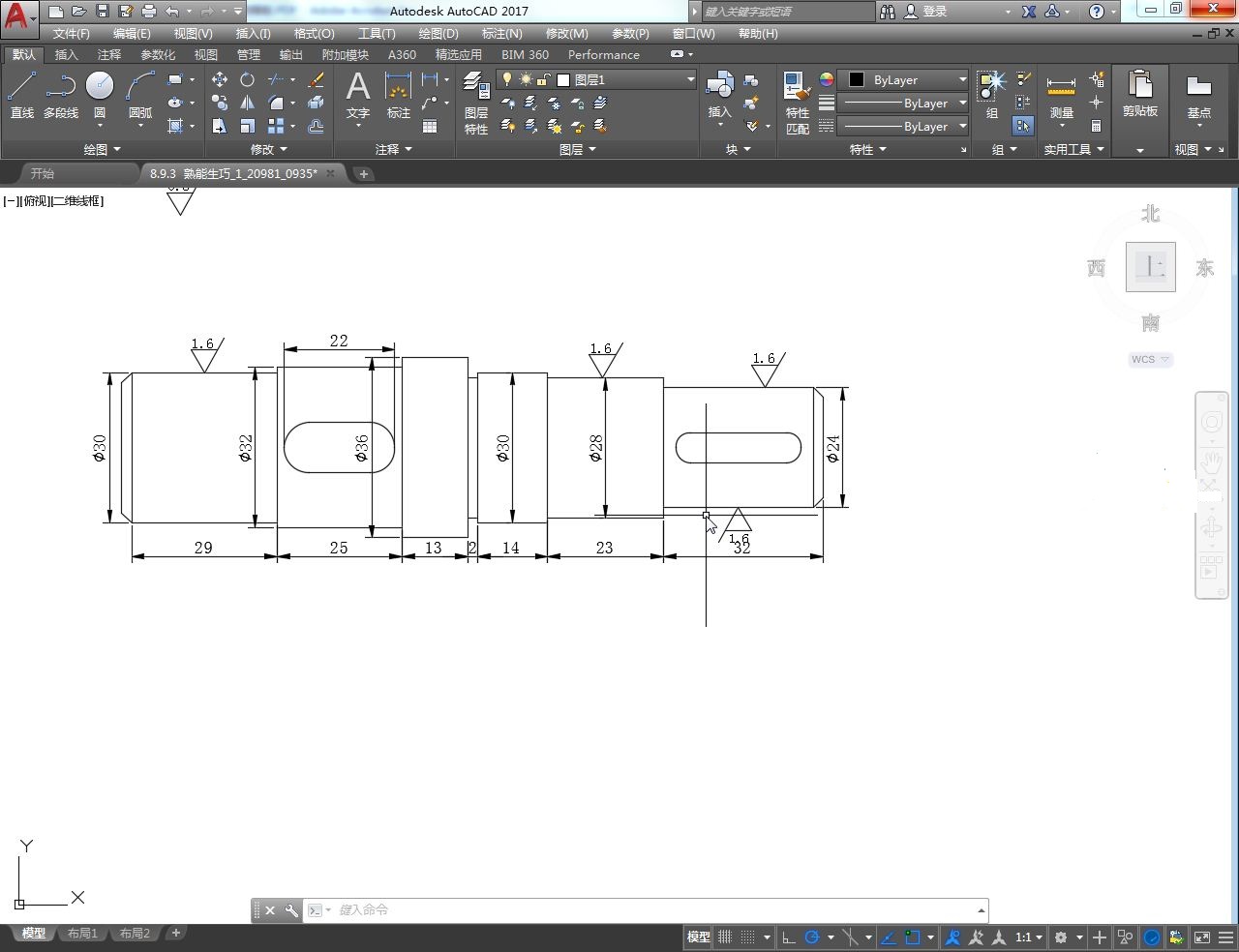Screen dimensions: 1239x952
Task: Select the Dimension (标注) tool
Action: pos(397,92)
